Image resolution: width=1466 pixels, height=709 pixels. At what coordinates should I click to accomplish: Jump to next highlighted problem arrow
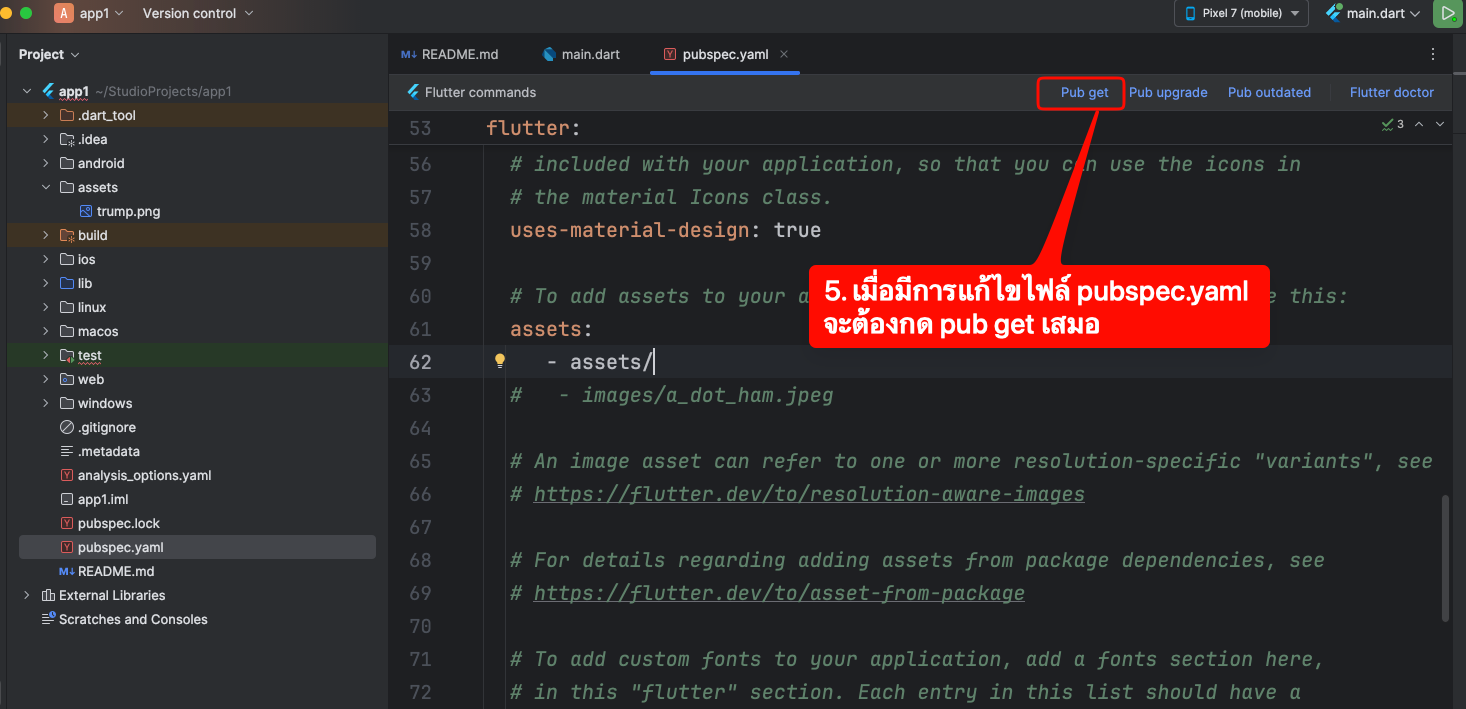pyautogui.click(x=1440, y=124)
